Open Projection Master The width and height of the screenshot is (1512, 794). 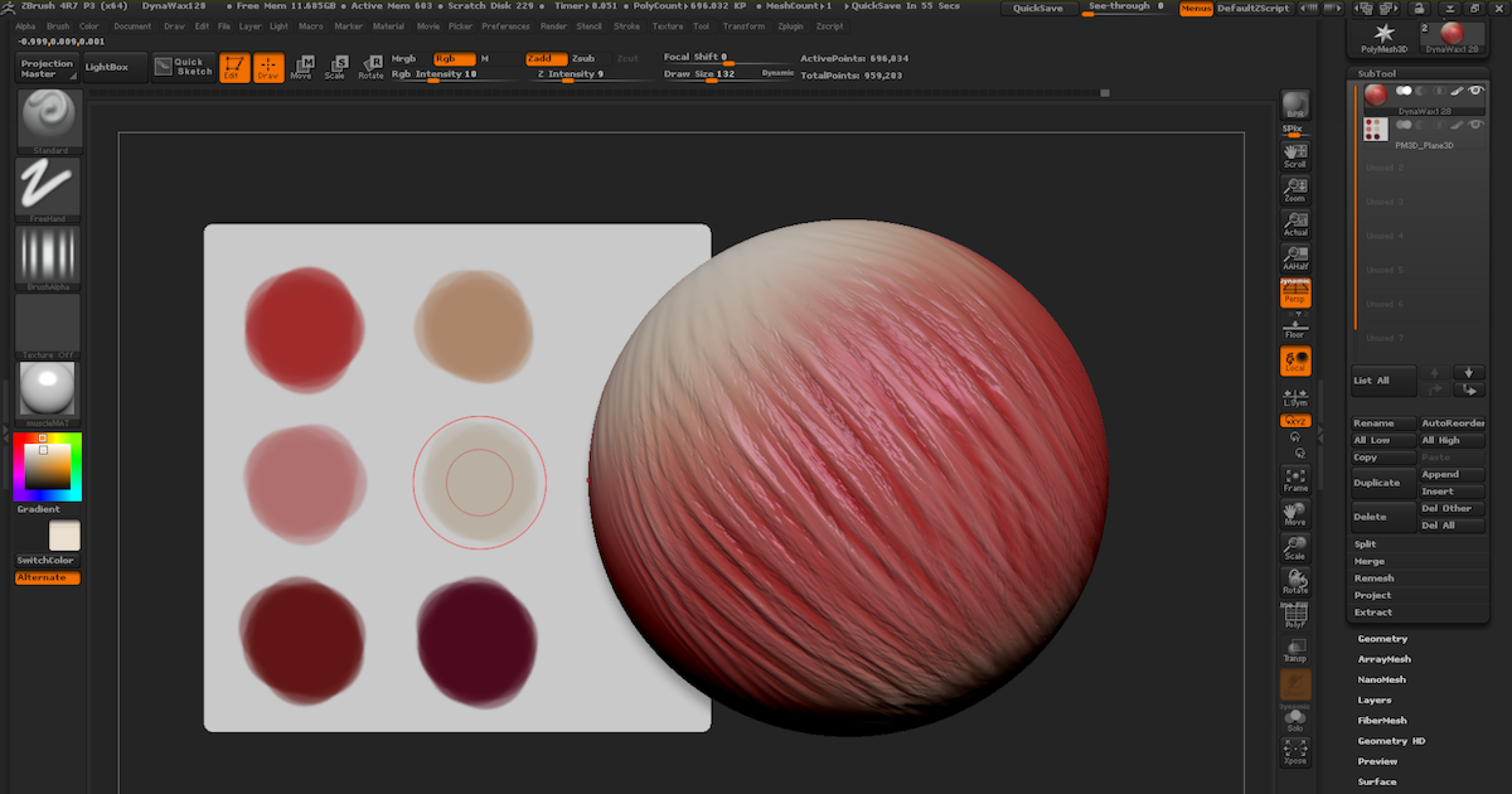tap(47, 68)
